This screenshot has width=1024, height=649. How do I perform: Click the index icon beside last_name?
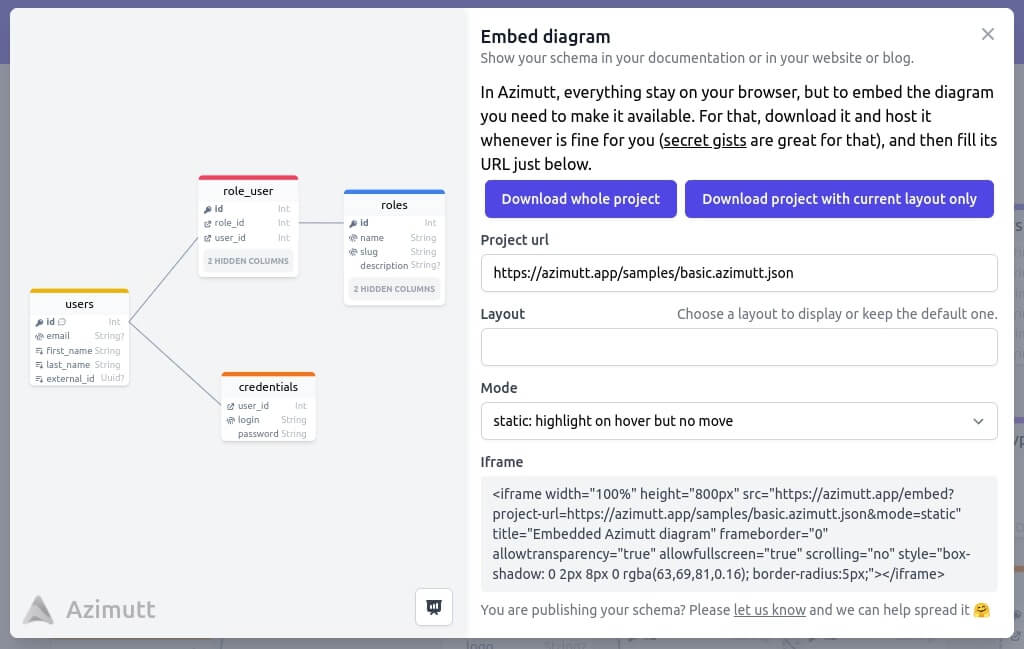point(39,364)
